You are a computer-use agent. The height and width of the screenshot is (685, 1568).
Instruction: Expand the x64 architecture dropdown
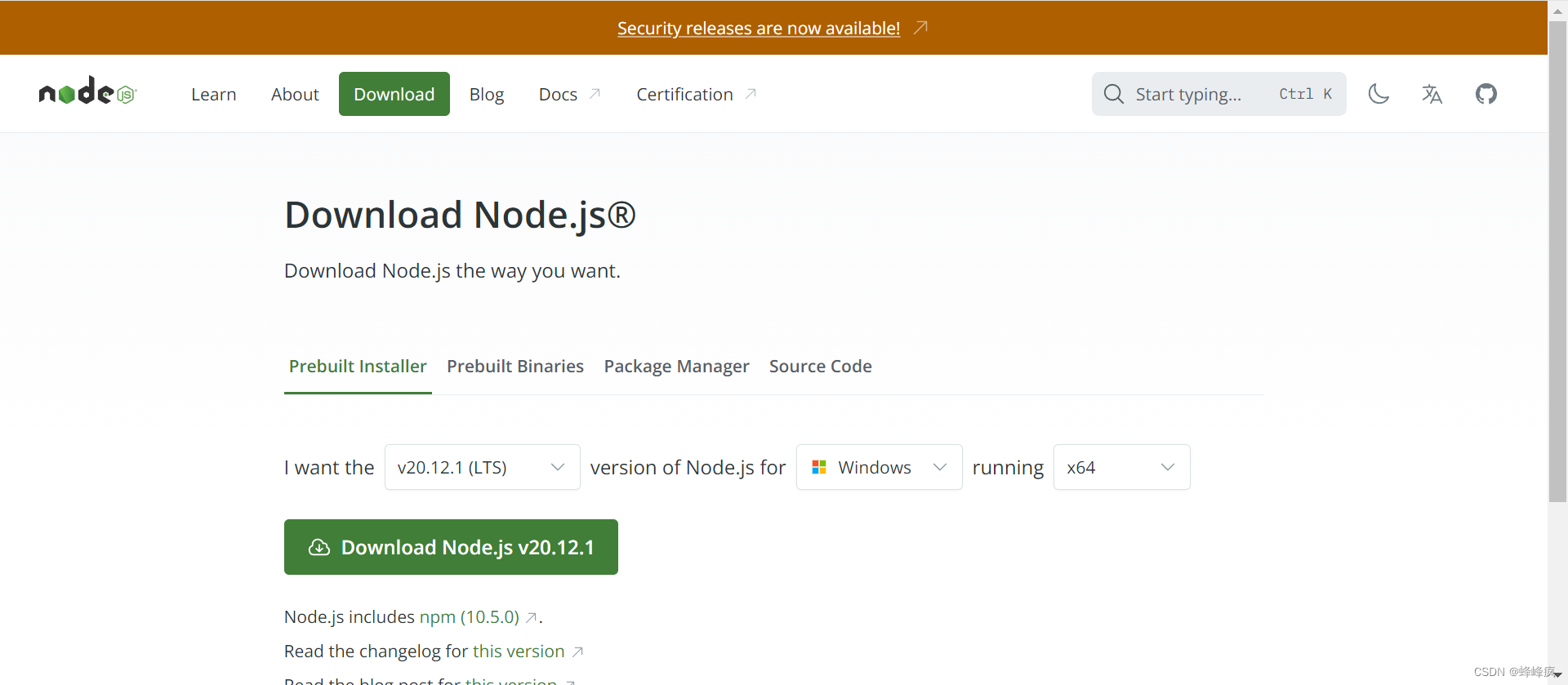1121,467
